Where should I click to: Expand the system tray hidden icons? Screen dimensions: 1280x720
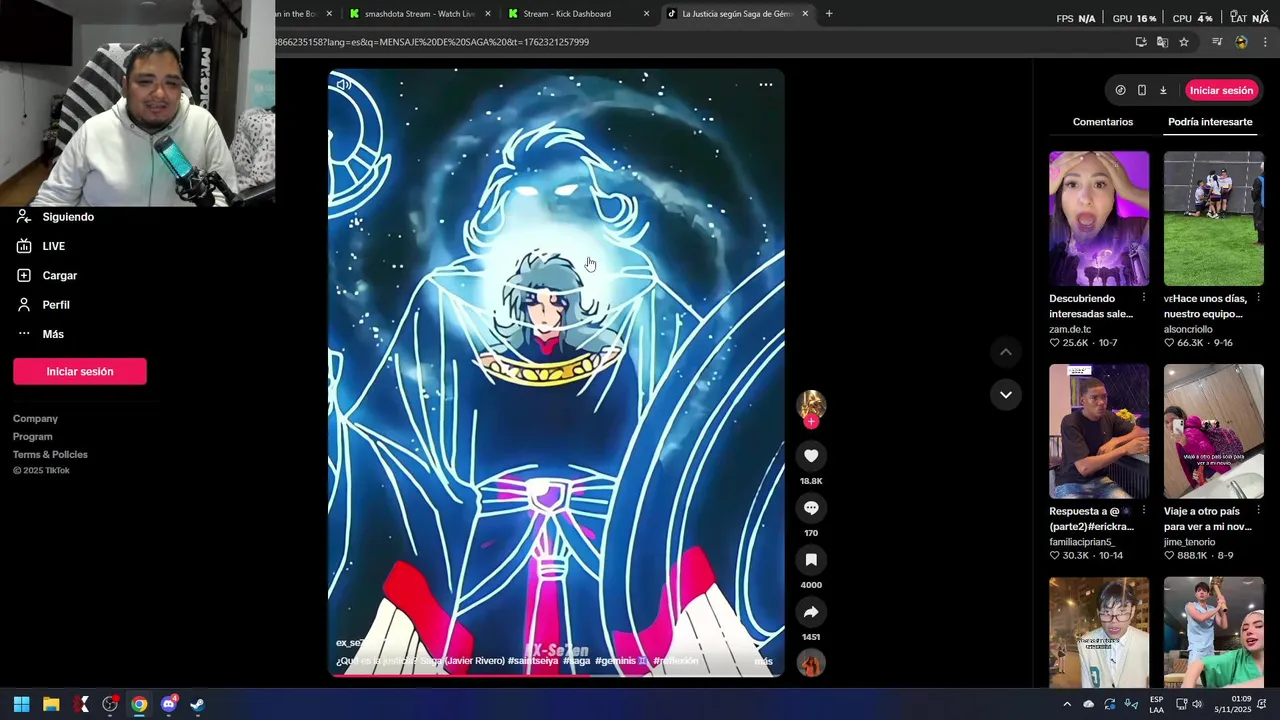point(1067,704)
